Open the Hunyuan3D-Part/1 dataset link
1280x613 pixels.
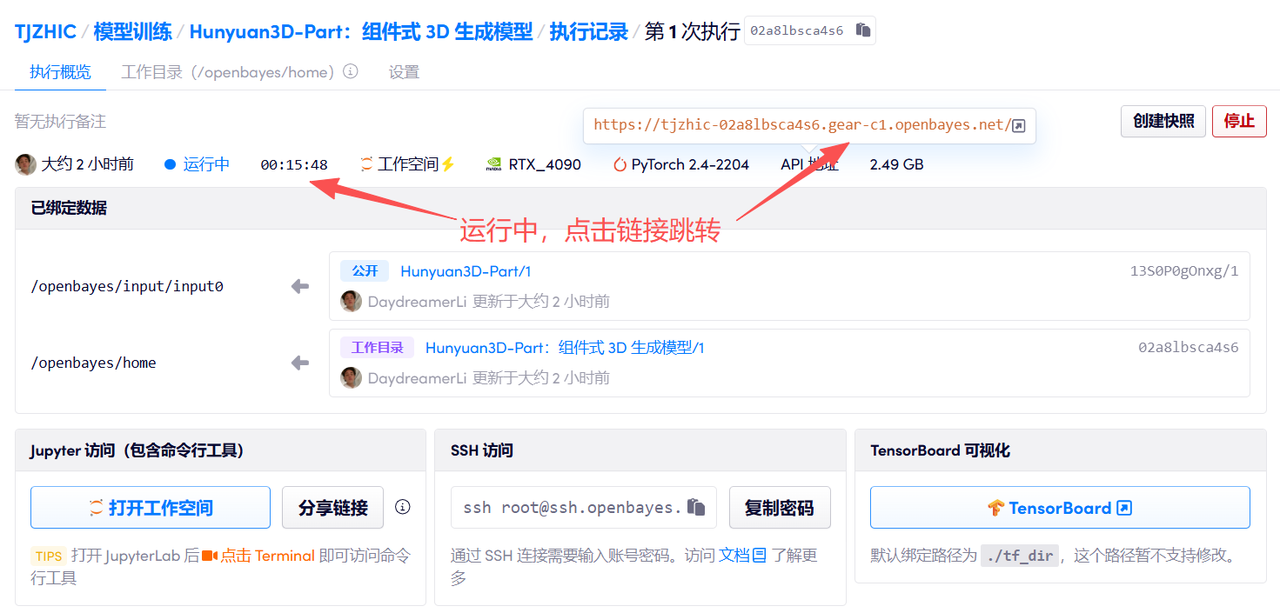tap(465, 271)
